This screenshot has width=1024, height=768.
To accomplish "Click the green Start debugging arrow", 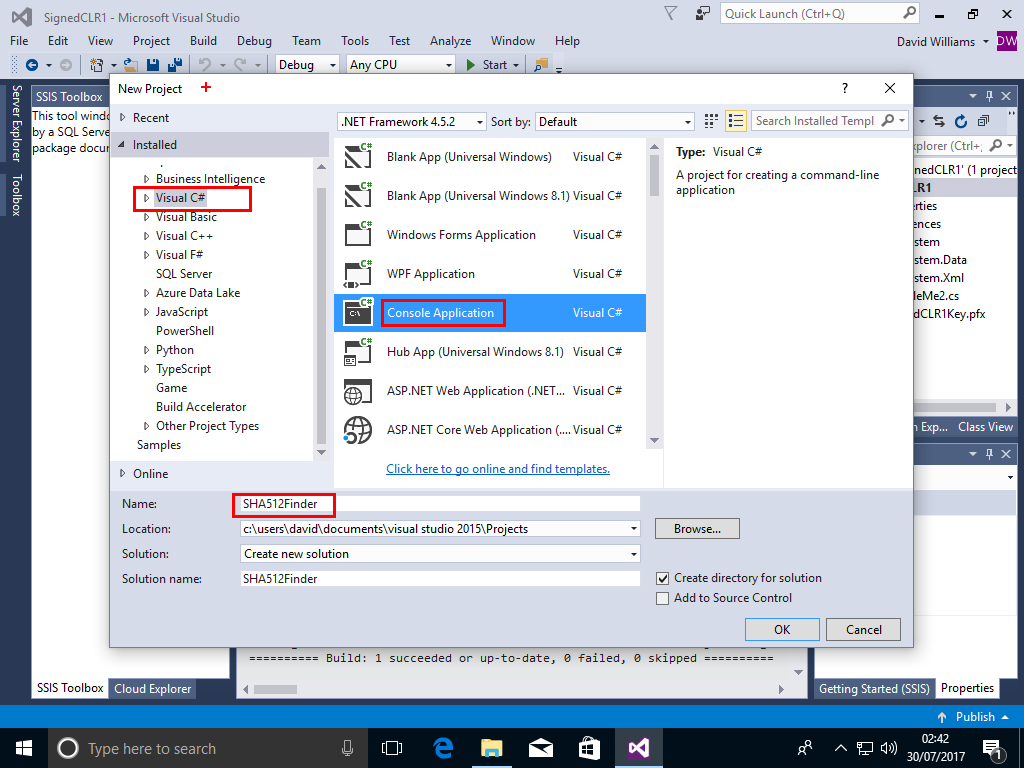I will point(472,65).
